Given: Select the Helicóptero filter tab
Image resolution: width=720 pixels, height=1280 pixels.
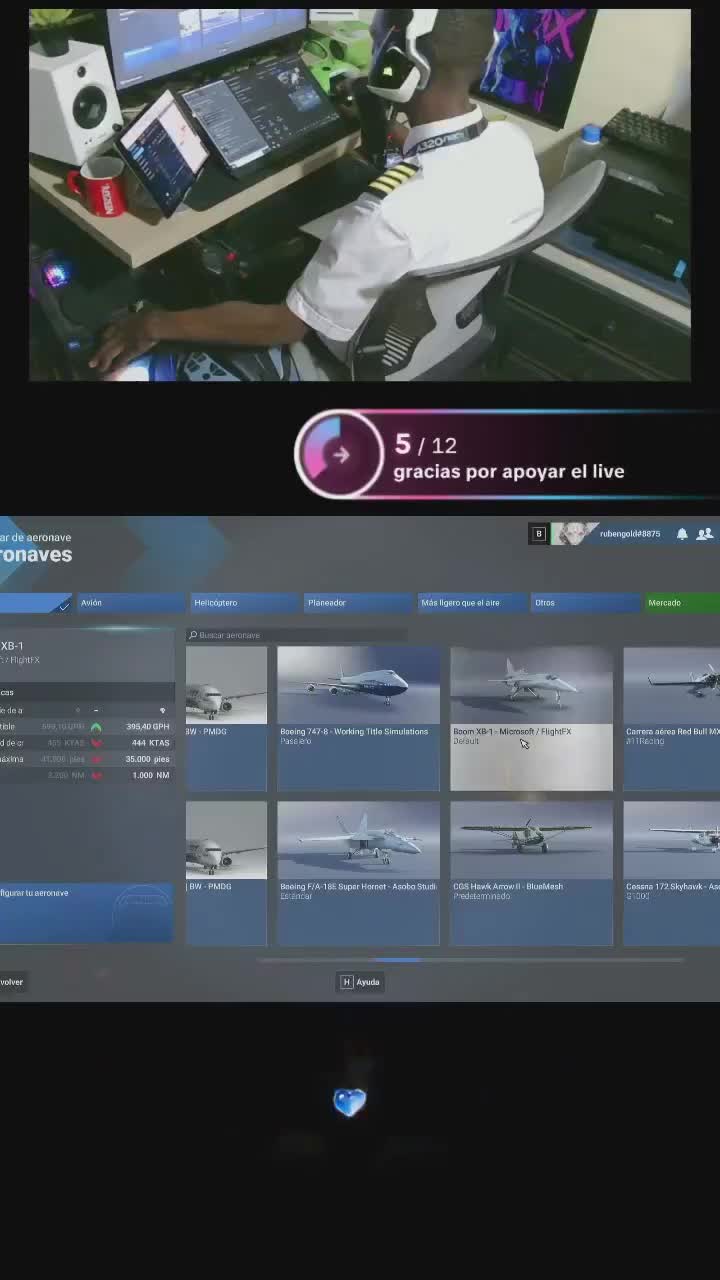Looking at the screenshot, I should [245, 603].
